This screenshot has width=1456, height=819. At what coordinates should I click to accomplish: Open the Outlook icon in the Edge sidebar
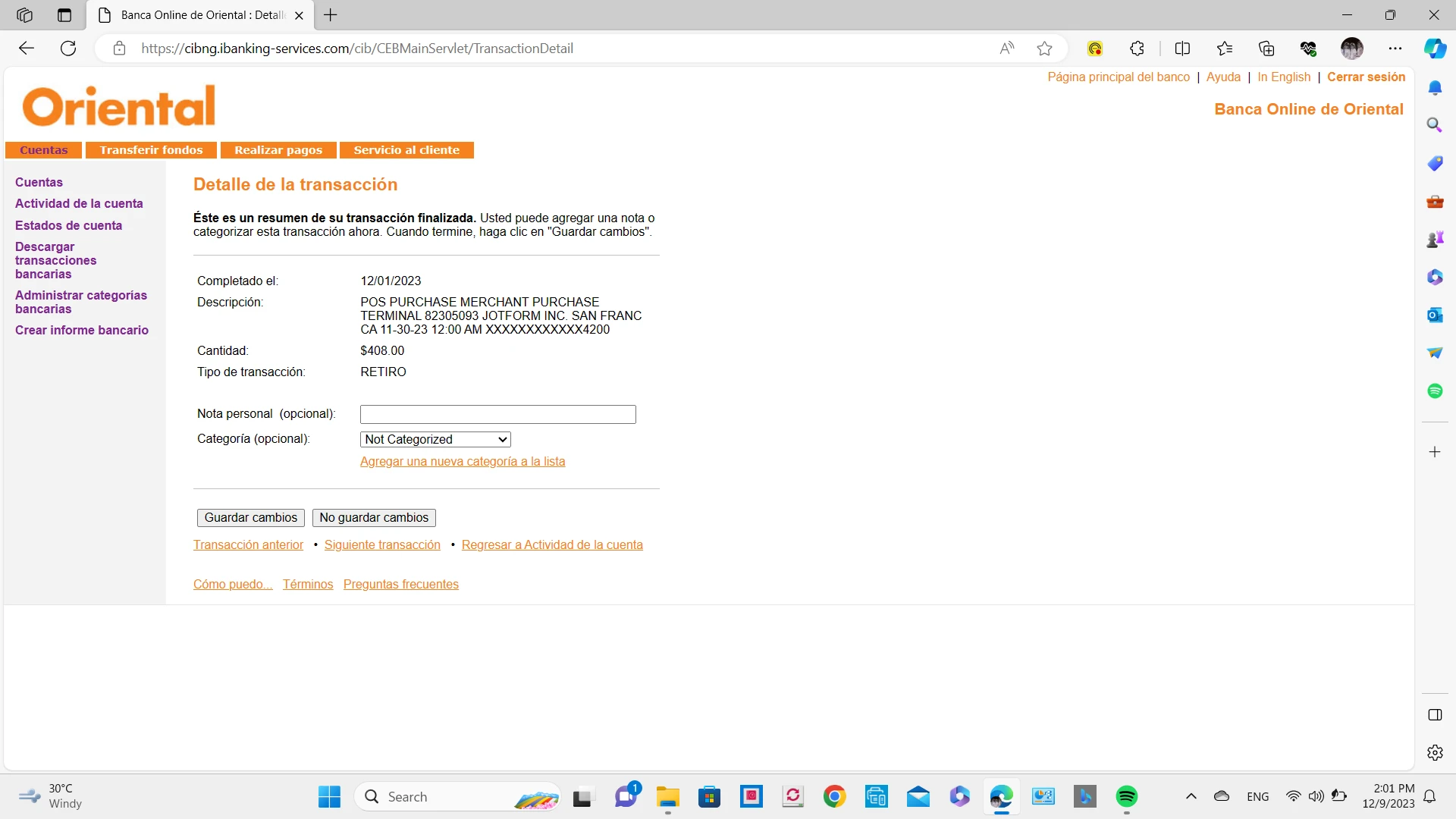coord(1435,315)
